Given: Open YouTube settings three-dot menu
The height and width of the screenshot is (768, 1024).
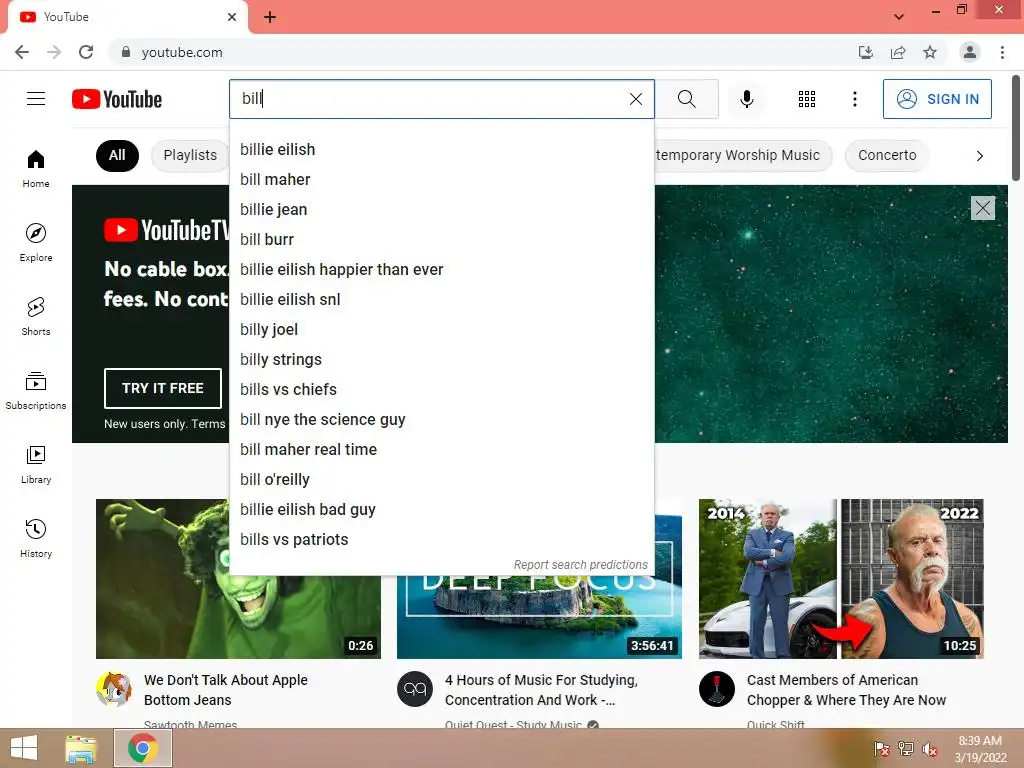Looking at the screenshot, I should pos(854,99).
